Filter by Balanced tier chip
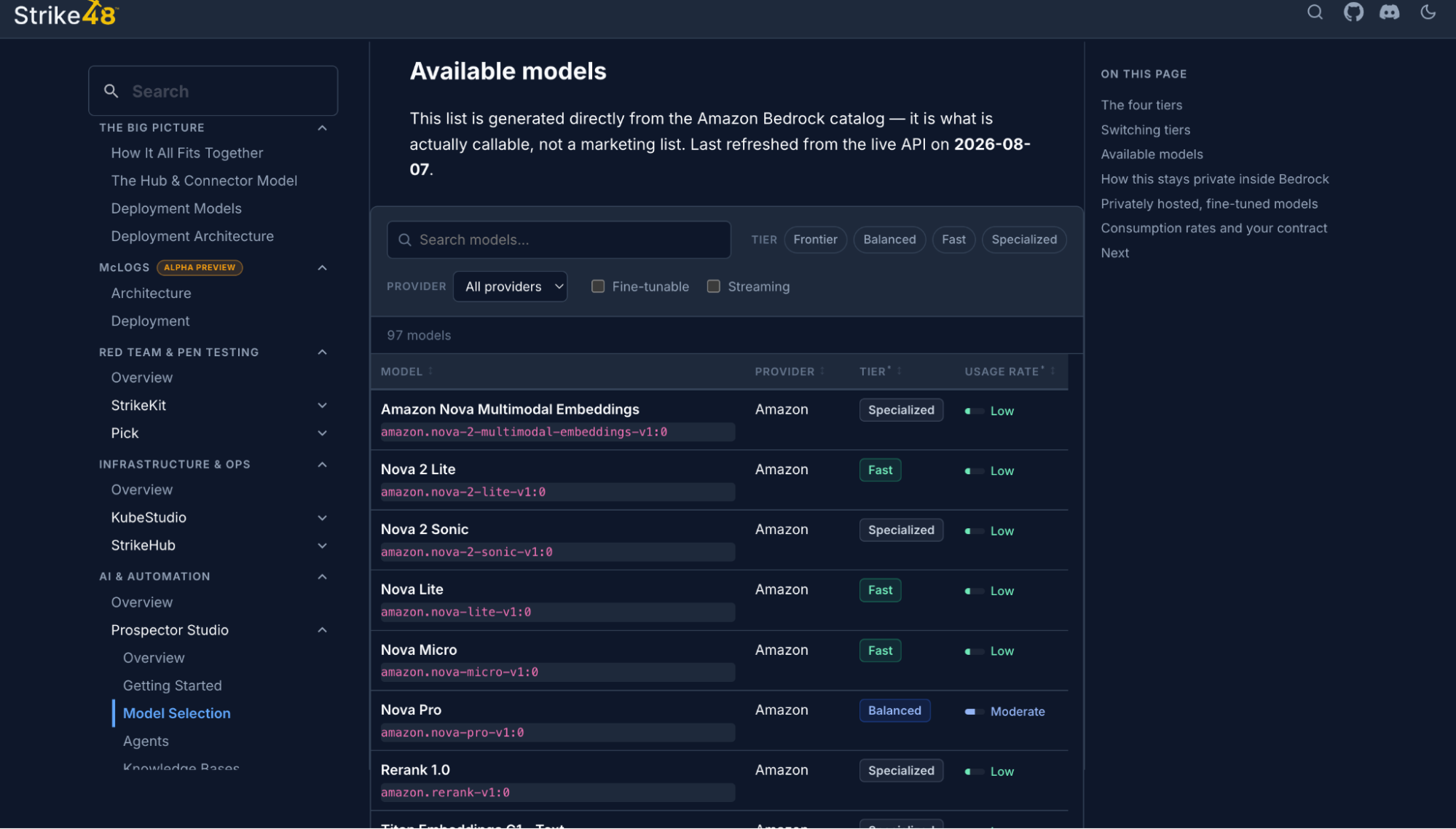1456x829 pixels. pos(889,240)
